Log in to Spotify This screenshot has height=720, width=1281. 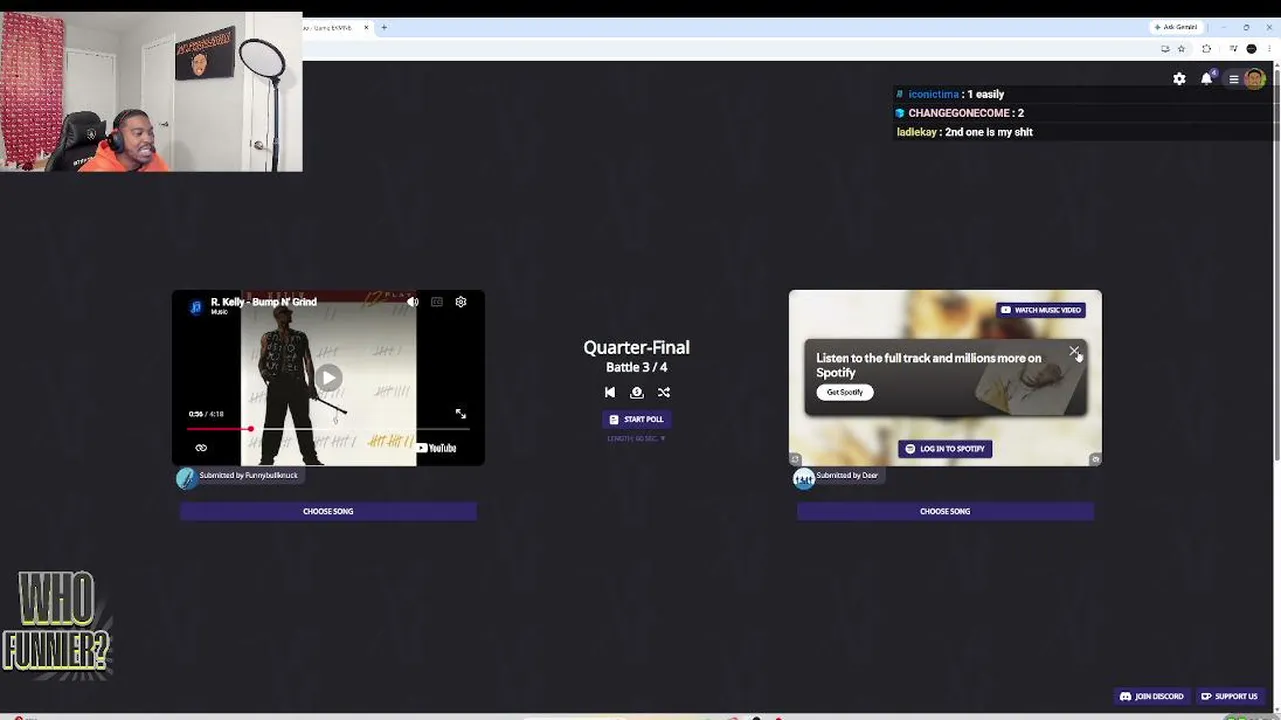945,449
